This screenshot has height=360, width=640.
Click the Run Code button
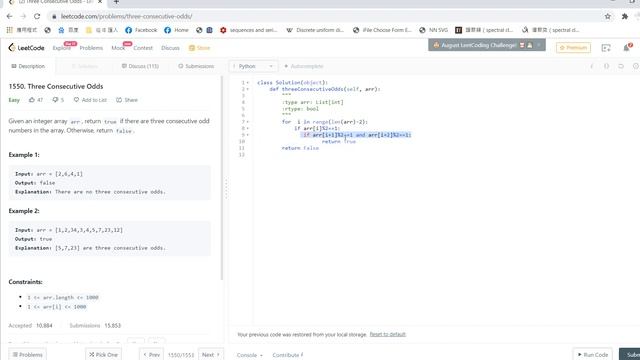click(x=593, y=354)
